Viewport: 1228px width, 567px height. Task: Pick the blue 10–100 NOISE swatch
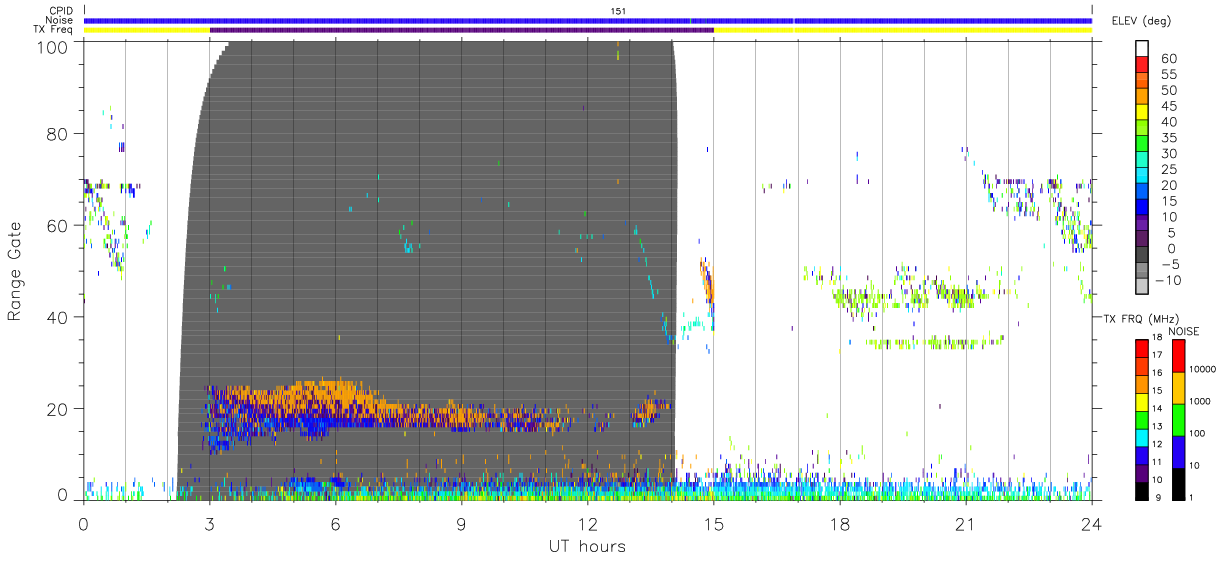pos(1178,452)
